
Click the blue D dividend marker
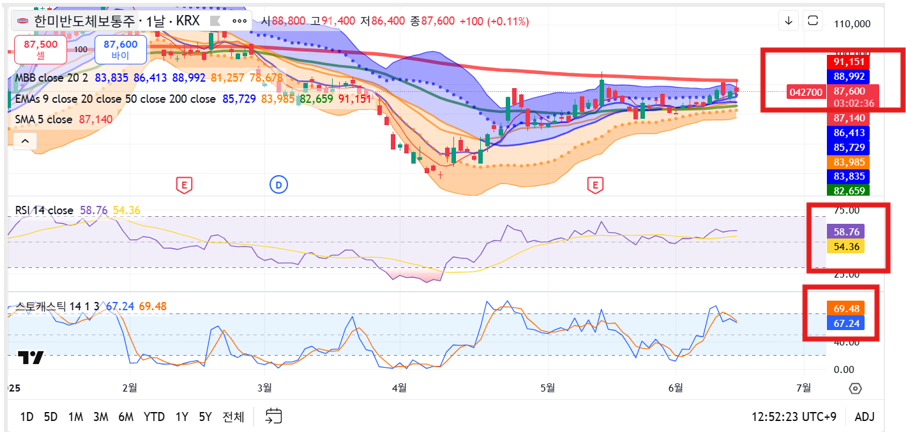coord(279,185)
